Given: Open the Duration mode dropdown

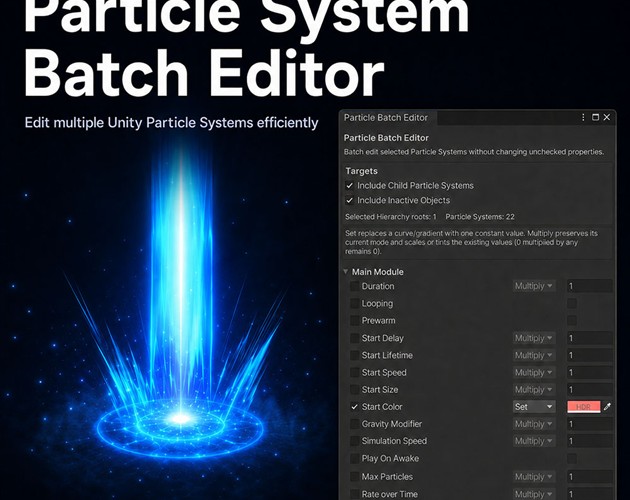Looking at the screenshot, I should 534,286.
